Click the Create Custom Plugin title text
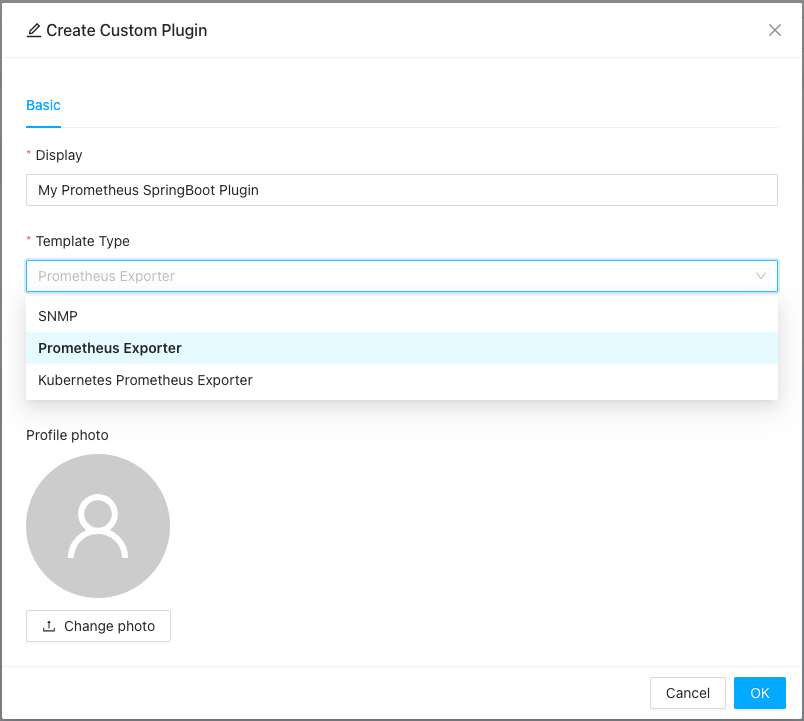Viewport: 804px width, 721px height. click(x=127, y=30)
